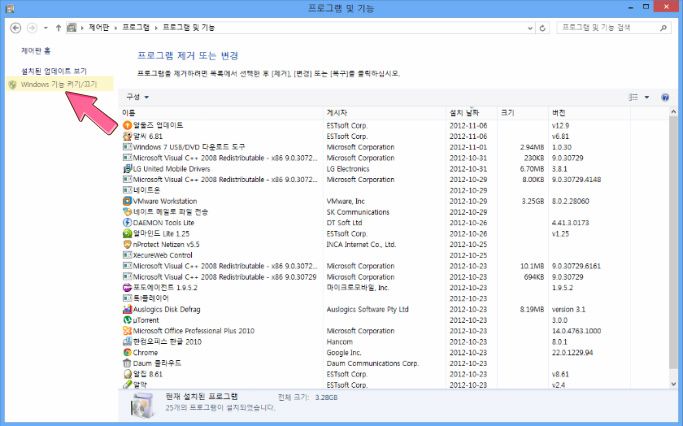Expand the breadcrumb arrow after 프로그램
683x426 pixels.
click(x=156, y=28)
